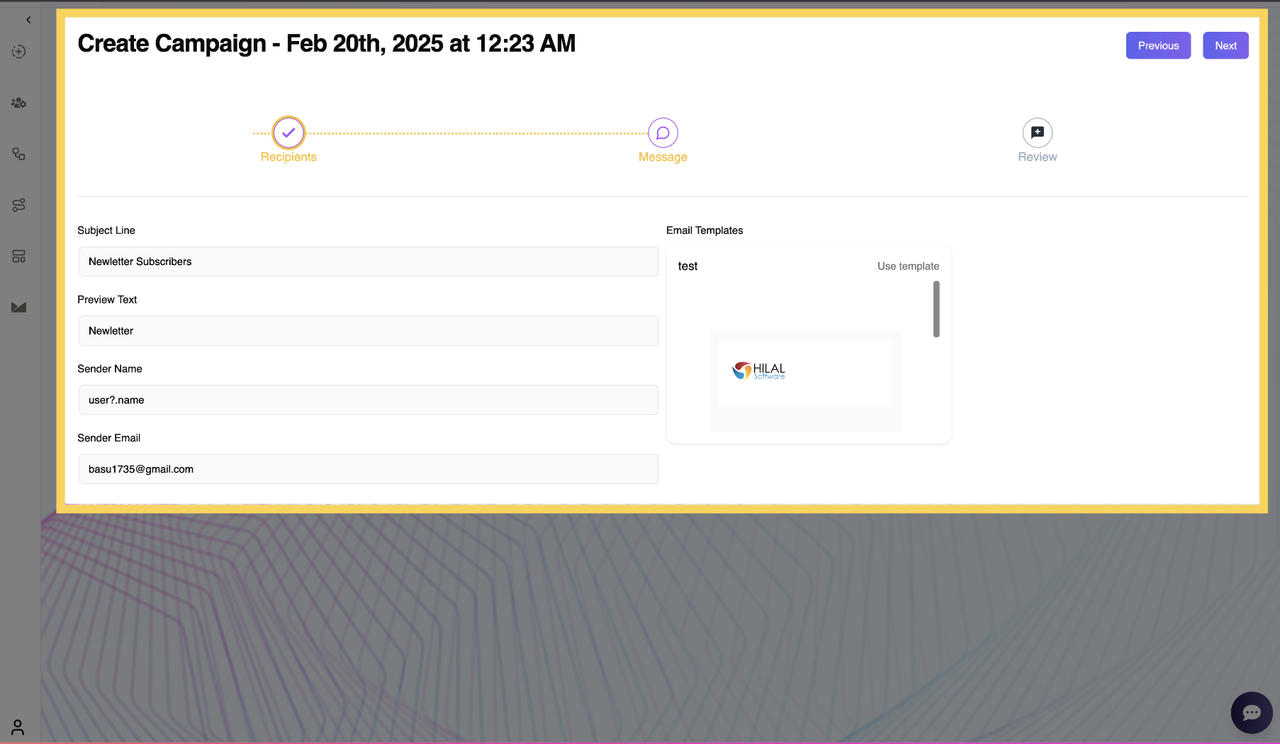Click the user profile icon at sidebar bottom

(18, 726)
